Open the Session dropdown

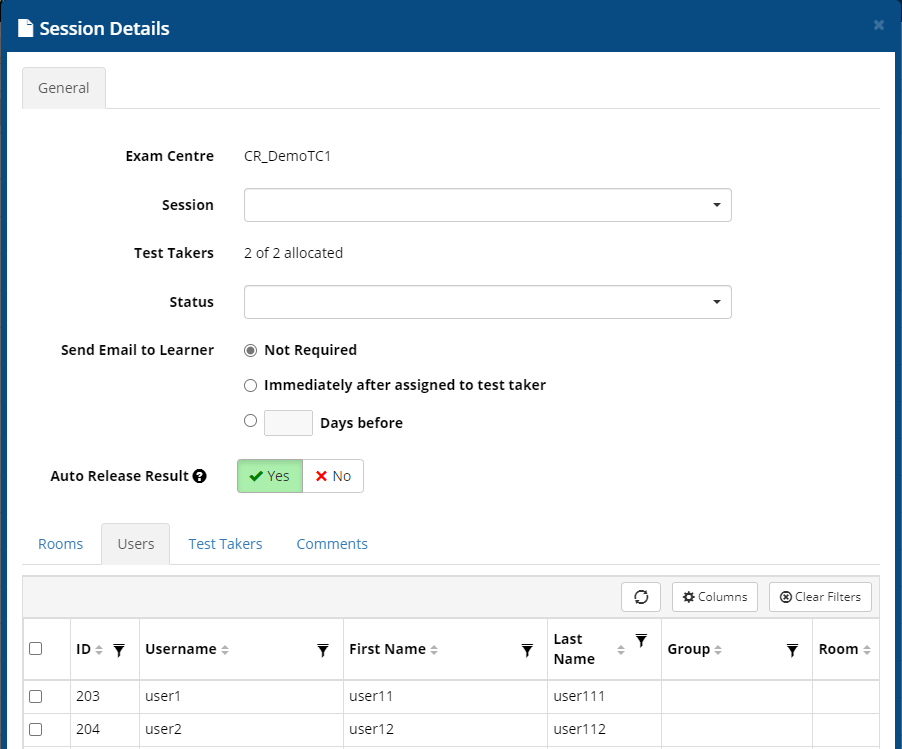point(487,204)
